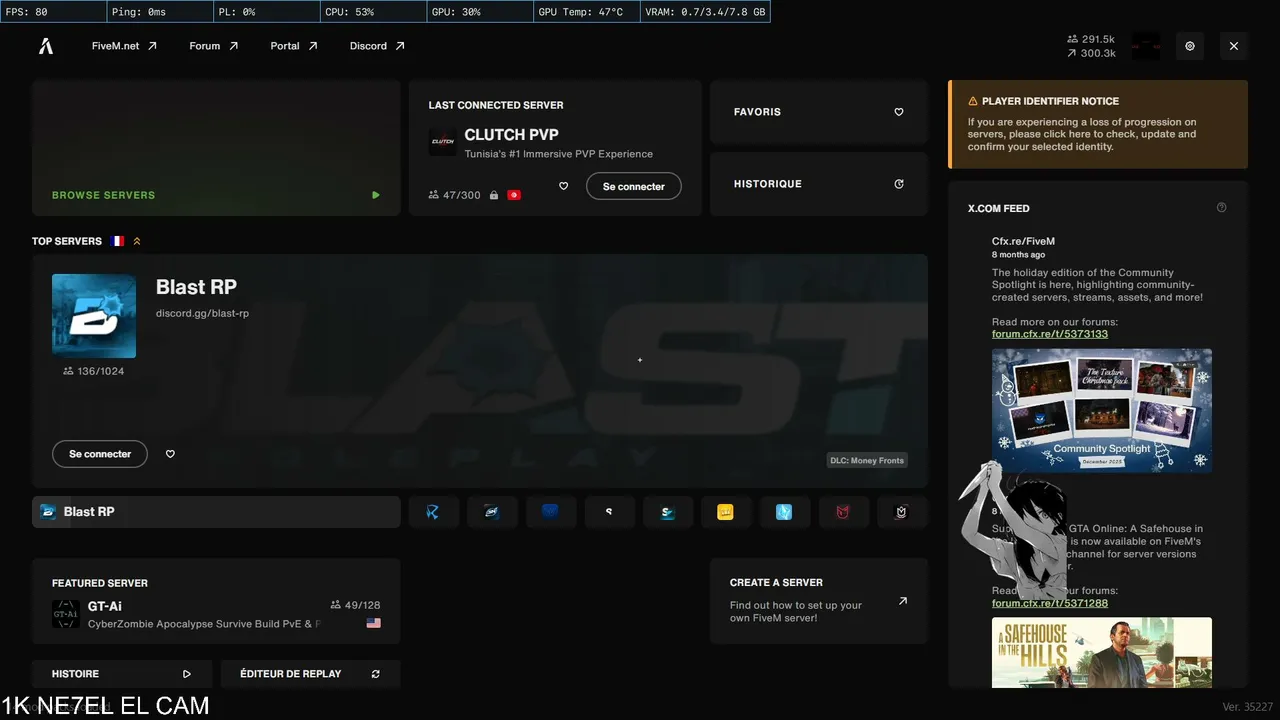Click the CLUTCH PVP server title

tap(511, 135)
